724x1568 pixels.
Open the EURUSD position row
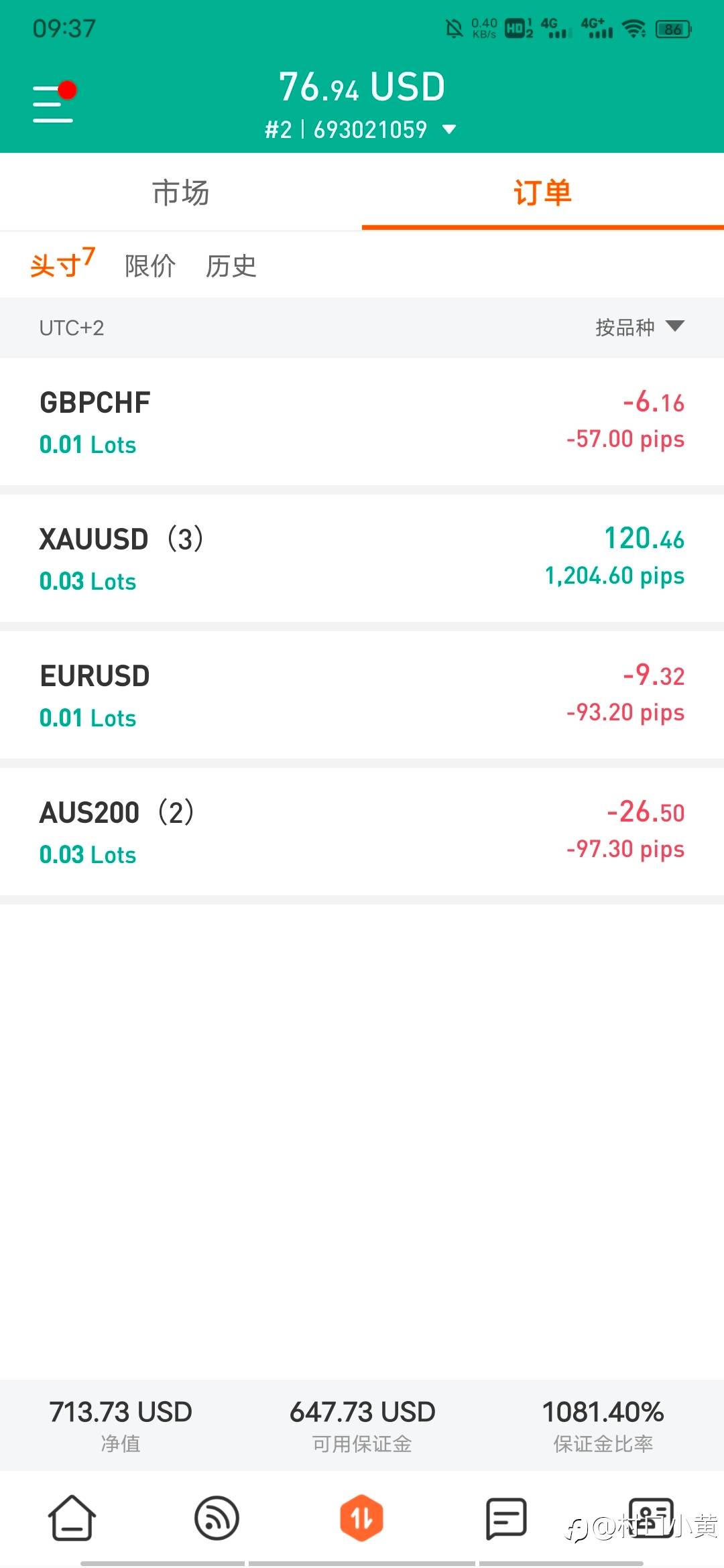point(362,694)
